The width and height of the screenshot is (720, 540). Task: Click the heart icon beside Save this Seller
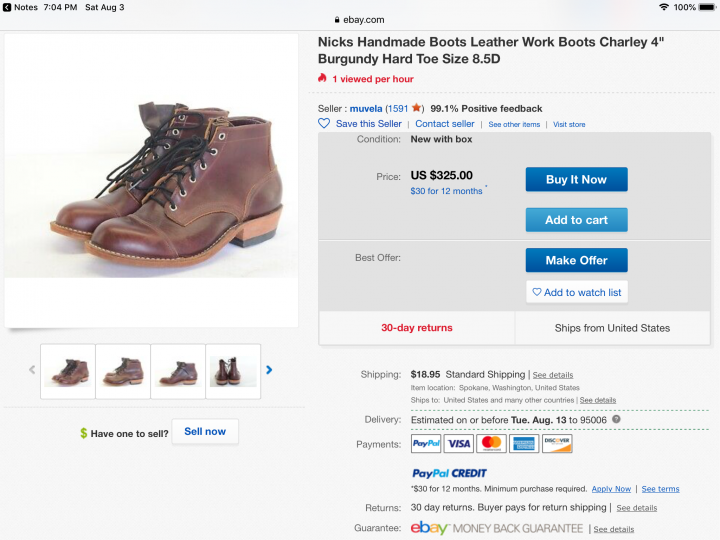coord(324,124)
